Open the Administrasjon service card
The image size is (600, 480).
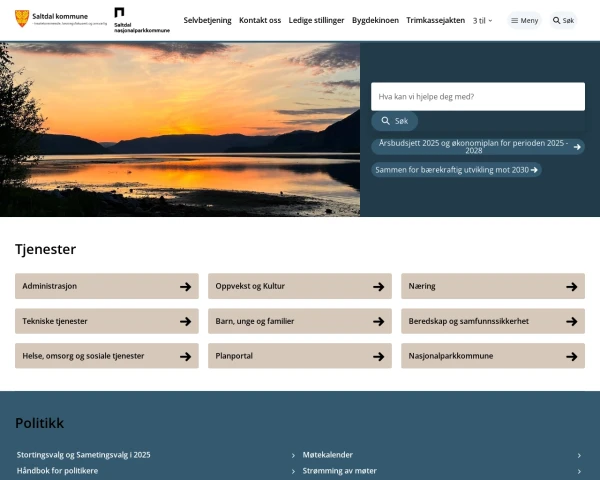107,286
